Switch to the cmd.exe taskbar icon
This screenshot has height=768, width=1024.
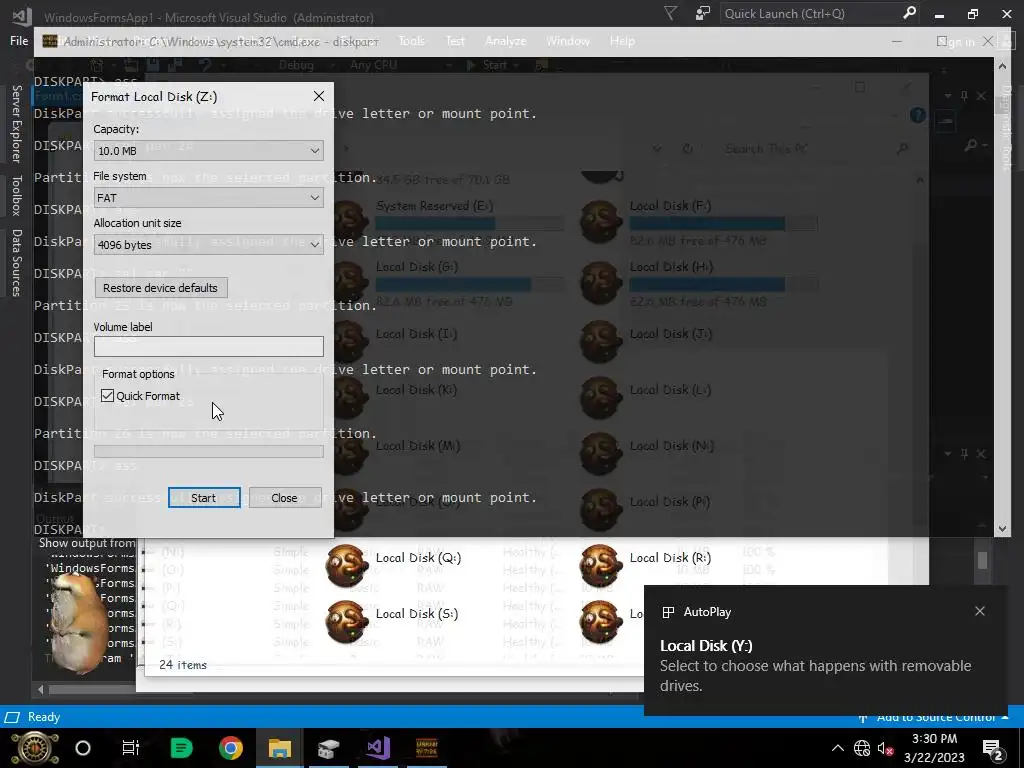pos(427,748)
